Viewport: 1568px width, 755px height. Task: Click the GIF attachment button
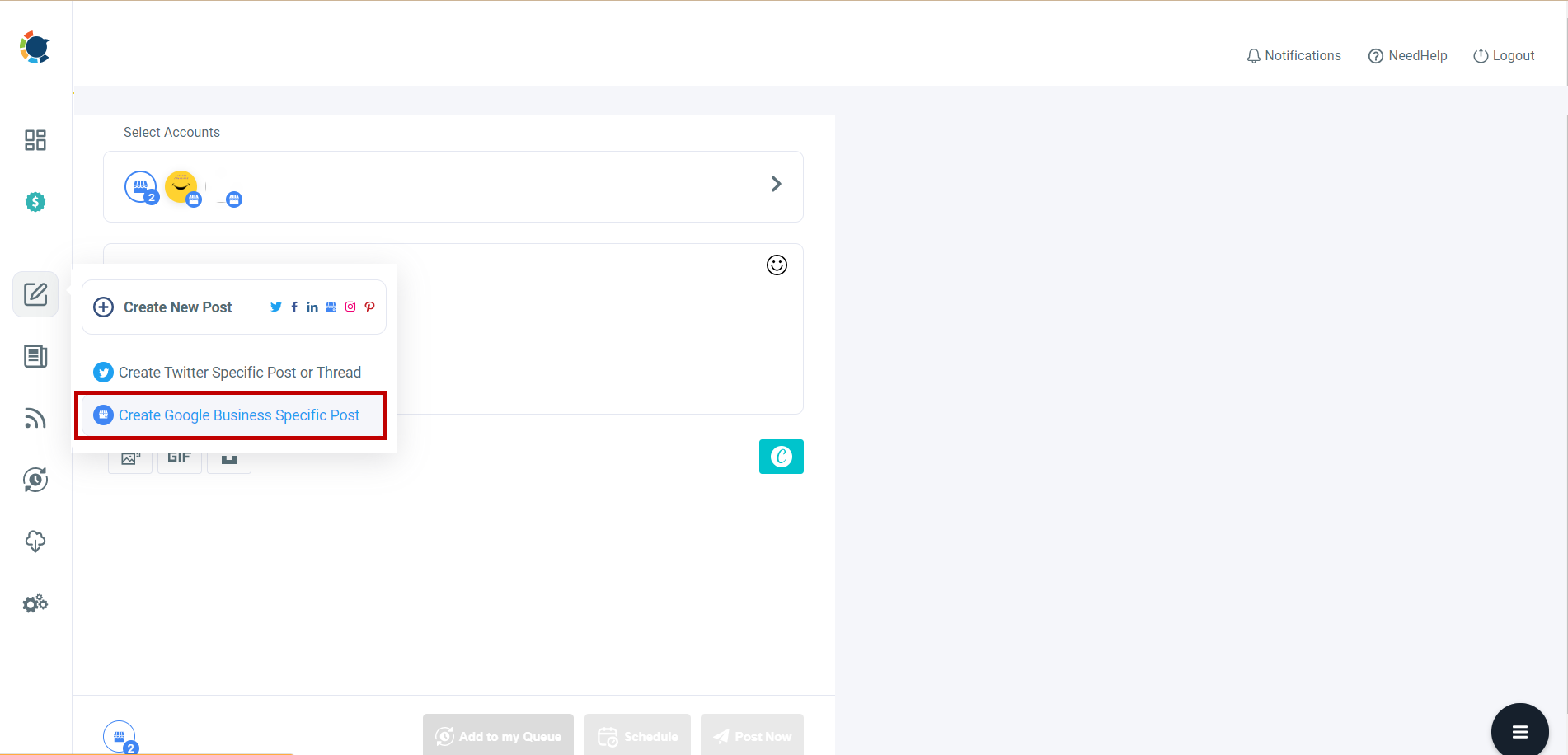179,456
